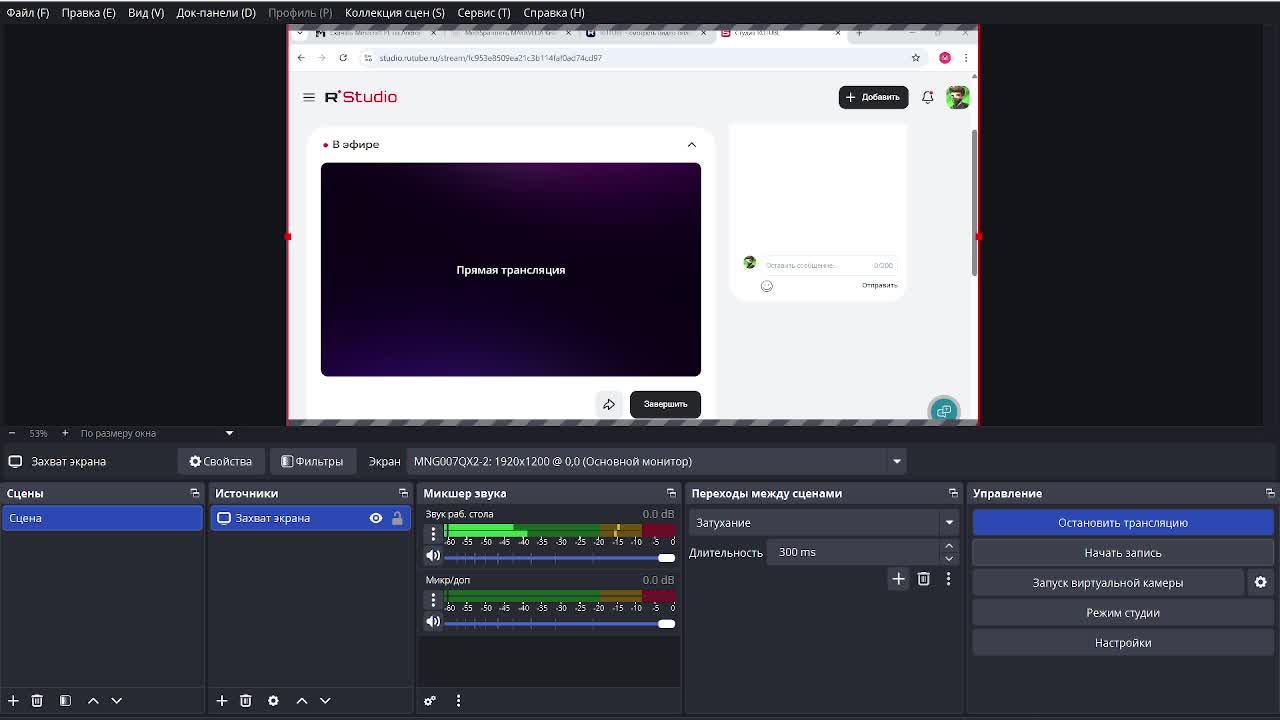The height and width of the screenshot is (720, 1280).
Task: Open the Док-панели (D) menu
Action: (216, 12)
